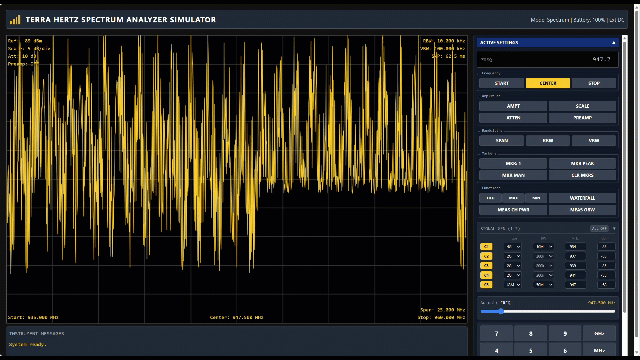
Task: Open fifth signal row's bandwidth dropdown
Action: pyautogui.click(x=543, y=285)
